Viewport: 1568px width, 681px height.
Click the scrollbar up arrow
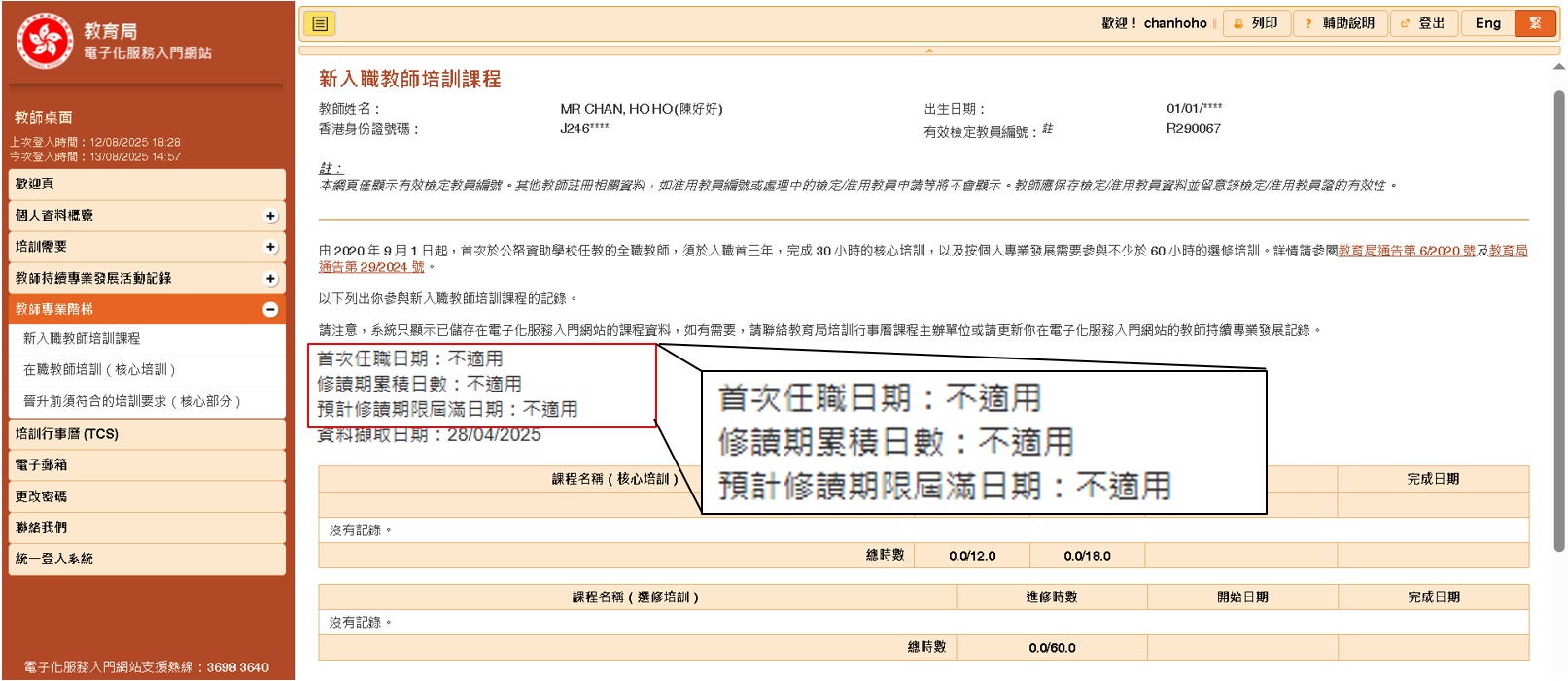(x=1559, y=67)
